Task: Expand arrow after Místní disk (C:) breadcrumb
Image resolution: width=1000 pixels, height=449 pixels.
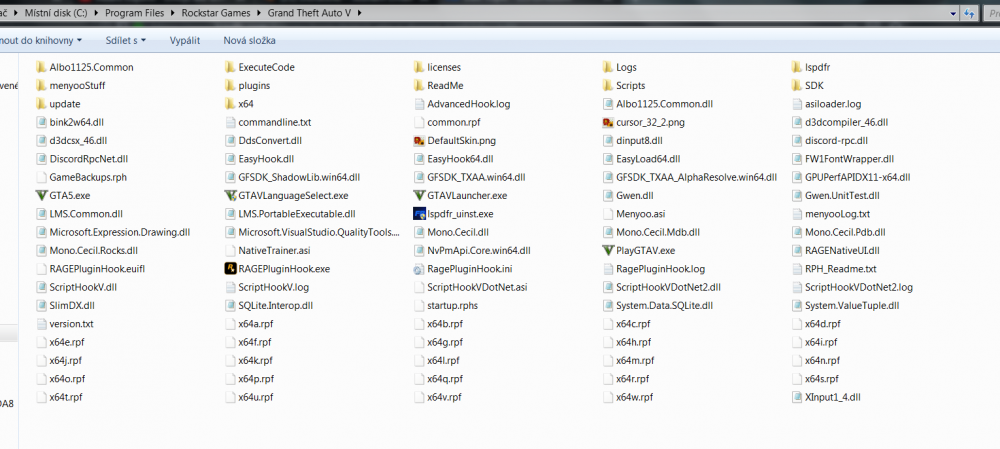Action: click(97, 13)
